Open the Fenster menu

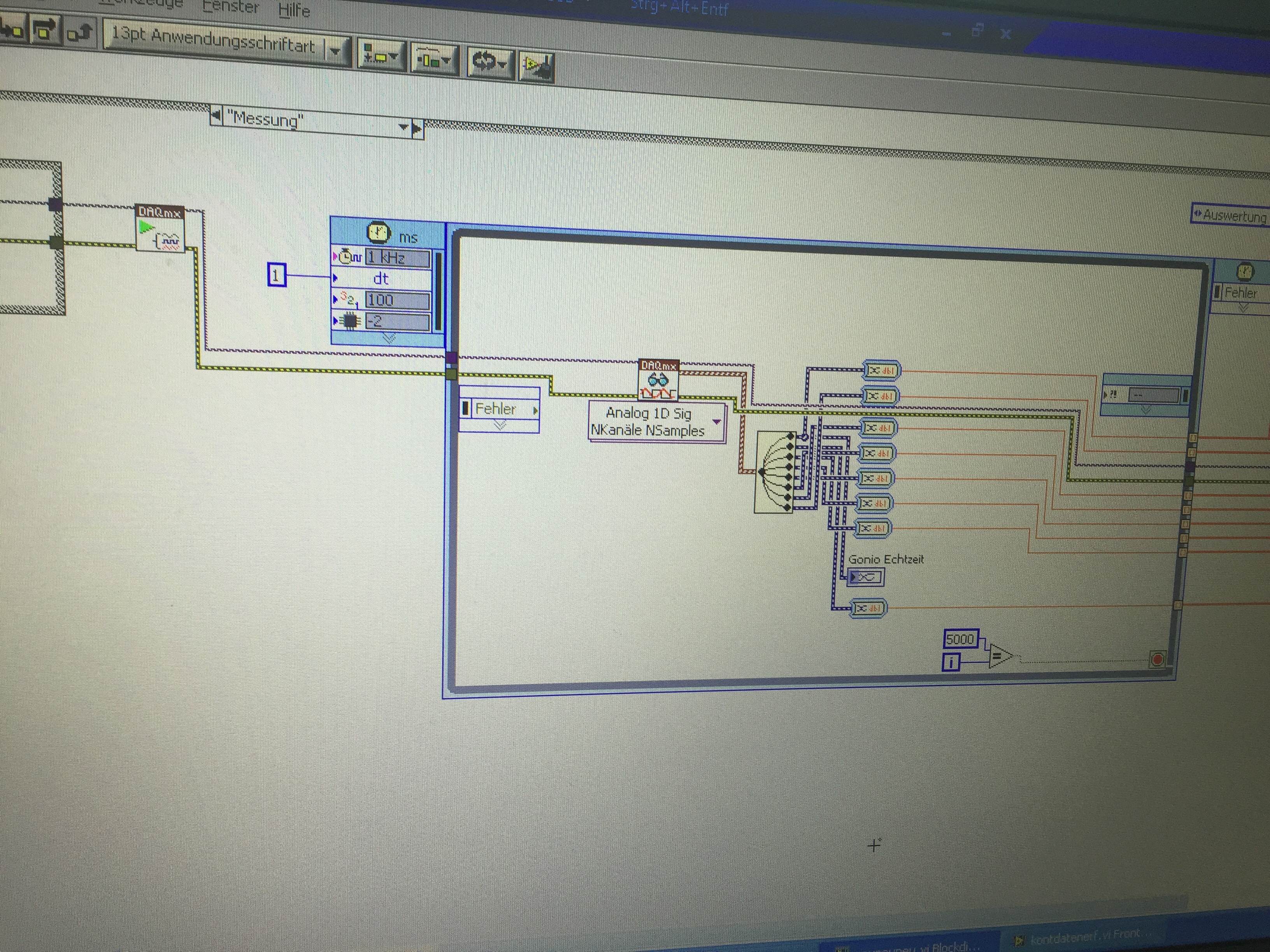point(231,7)
